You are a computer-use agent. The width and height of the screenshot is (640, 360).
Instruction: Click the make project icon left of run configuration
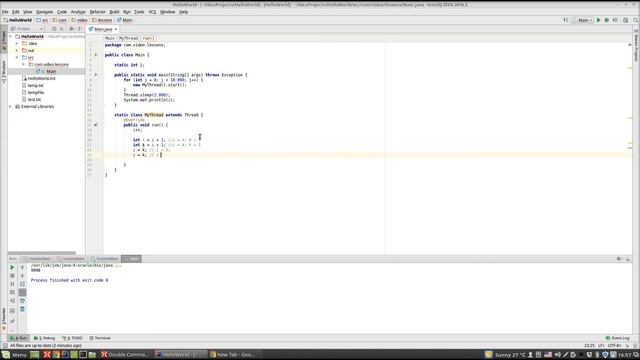pyautogui.click(x=566, y=20)
